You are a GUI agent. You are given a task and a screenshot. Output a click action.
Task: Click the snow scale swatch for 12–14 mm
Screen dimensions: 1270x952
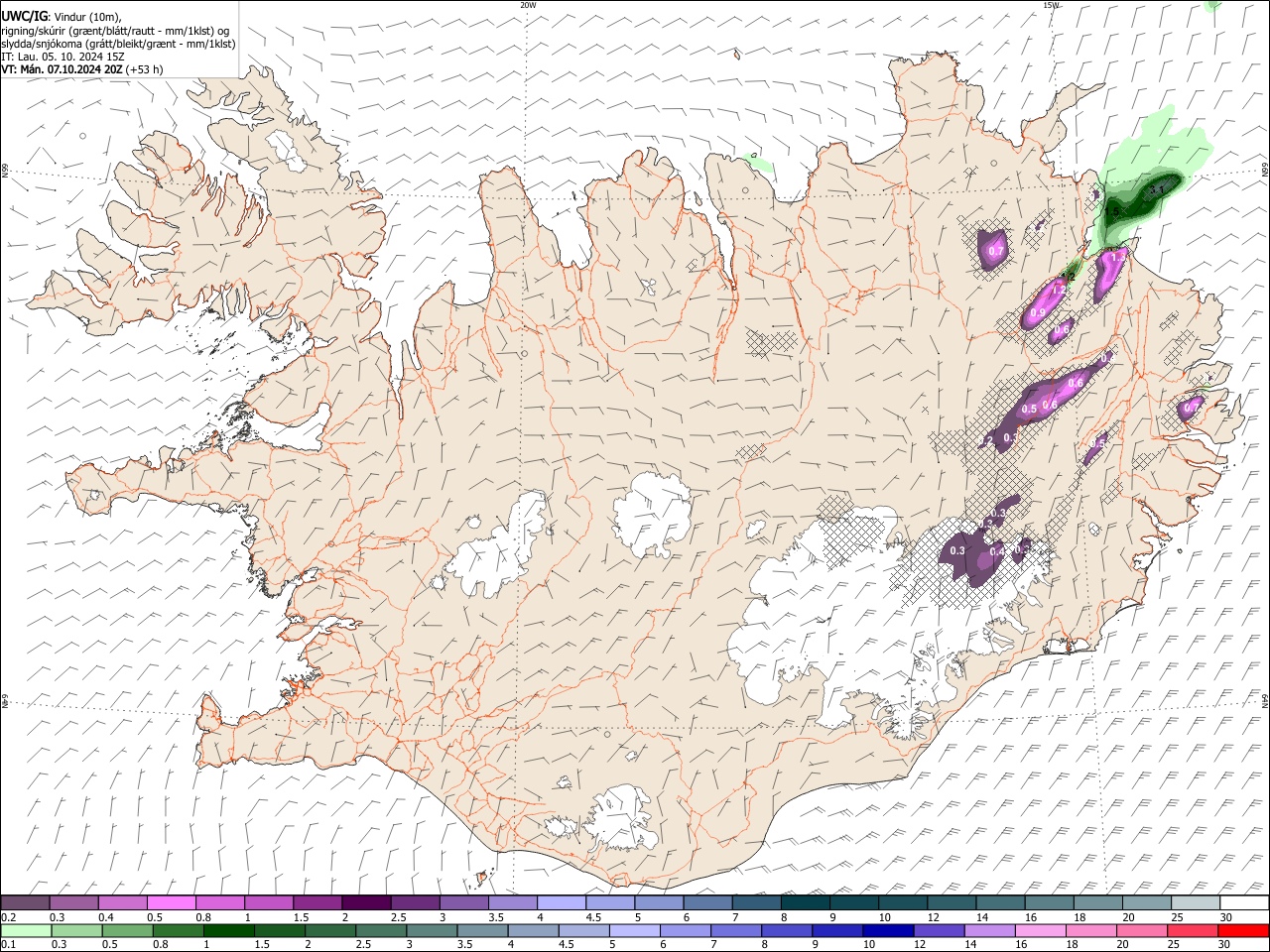click(952, 902)
